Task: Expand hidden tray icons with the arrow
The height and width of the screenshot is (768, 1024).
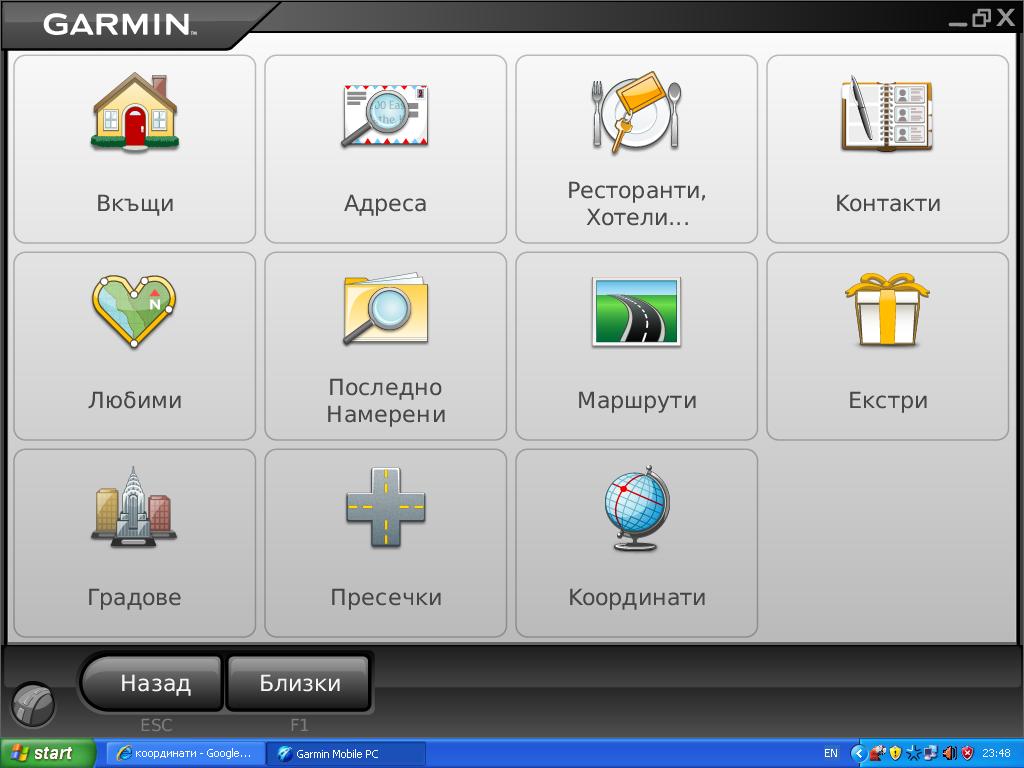Action: pyautogui.click(x=859, y=754)
